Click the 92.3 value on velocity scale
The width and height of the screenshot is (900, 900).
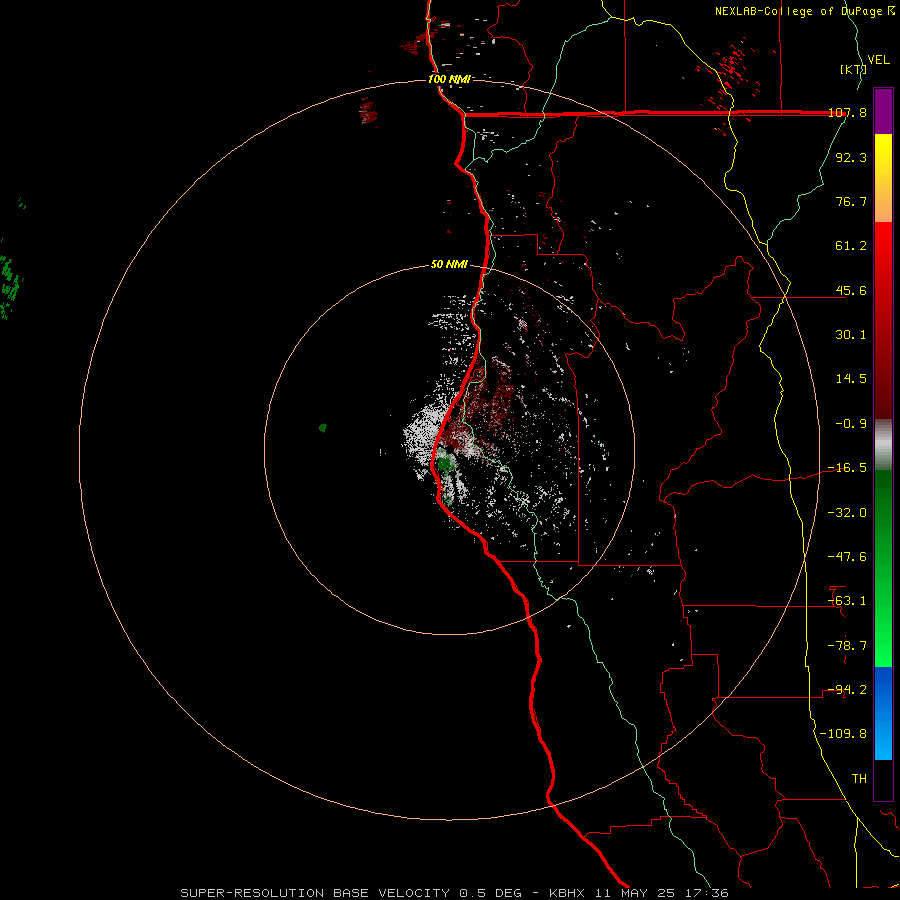(x=851, y=157)
